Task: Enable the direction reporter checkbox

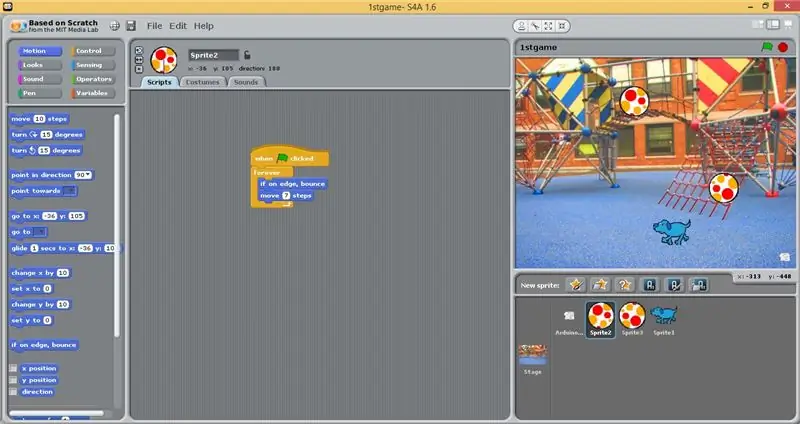Action: coord(13,392)
